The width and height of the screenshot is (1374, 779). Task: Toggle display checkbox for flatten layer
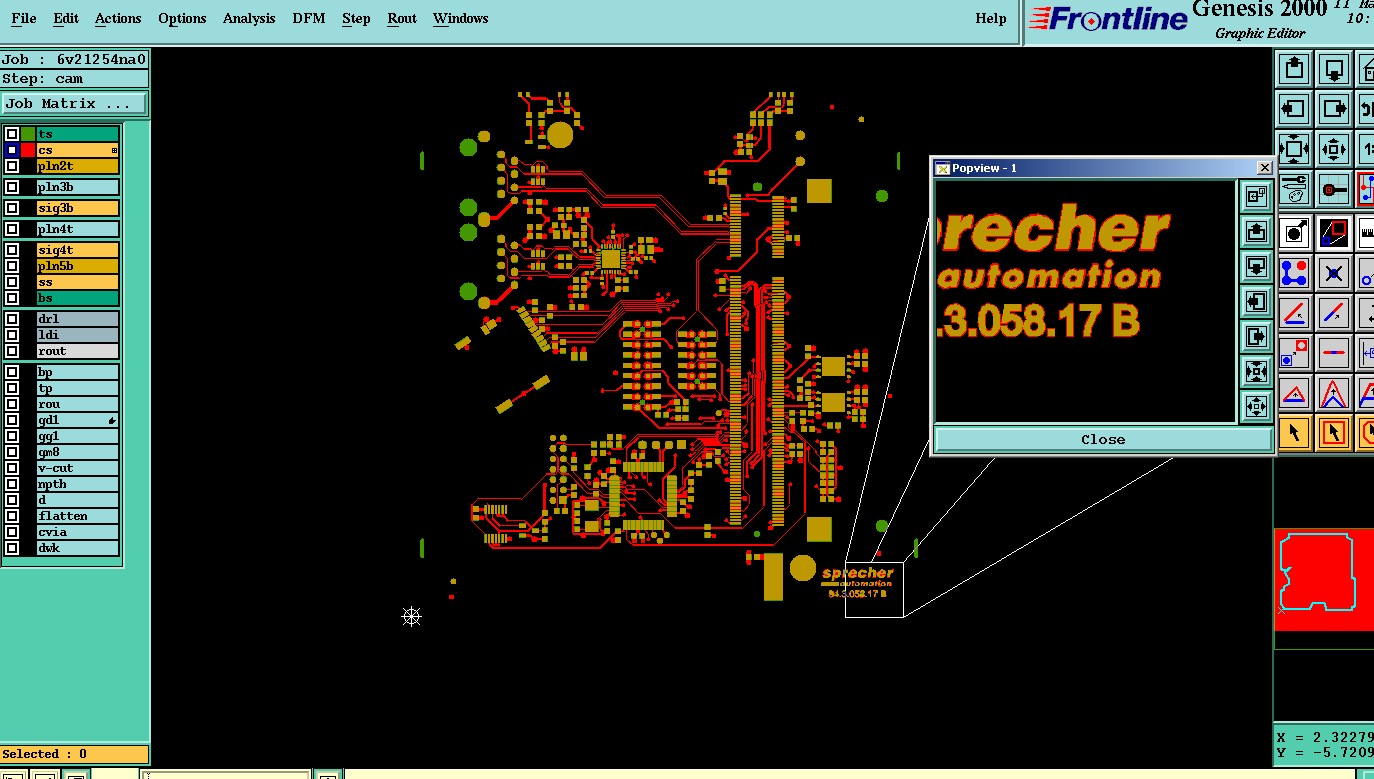pos(12,516)
